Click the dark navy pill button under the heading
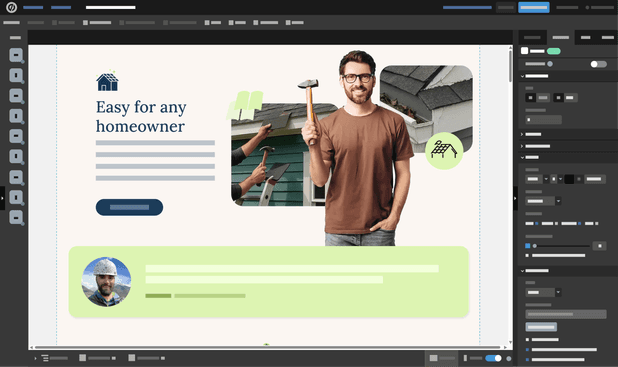This screenshot has width=618, height=367. [x=129, y=207]
